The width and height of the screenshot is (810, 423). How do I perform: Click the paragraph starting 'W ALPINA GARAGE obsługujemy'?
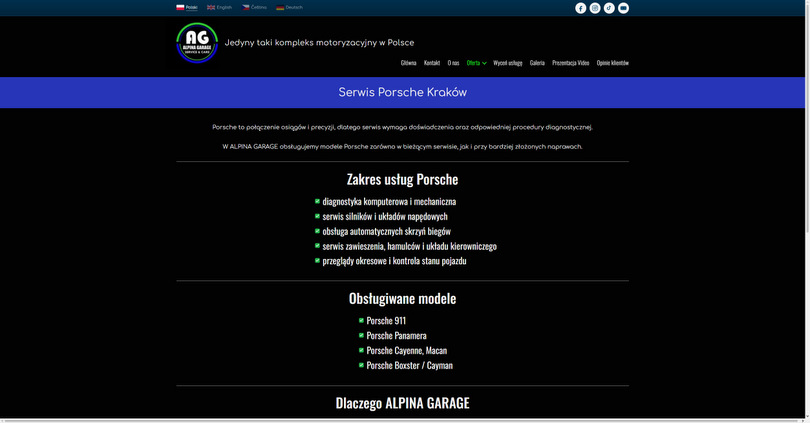tap(402, 147)
